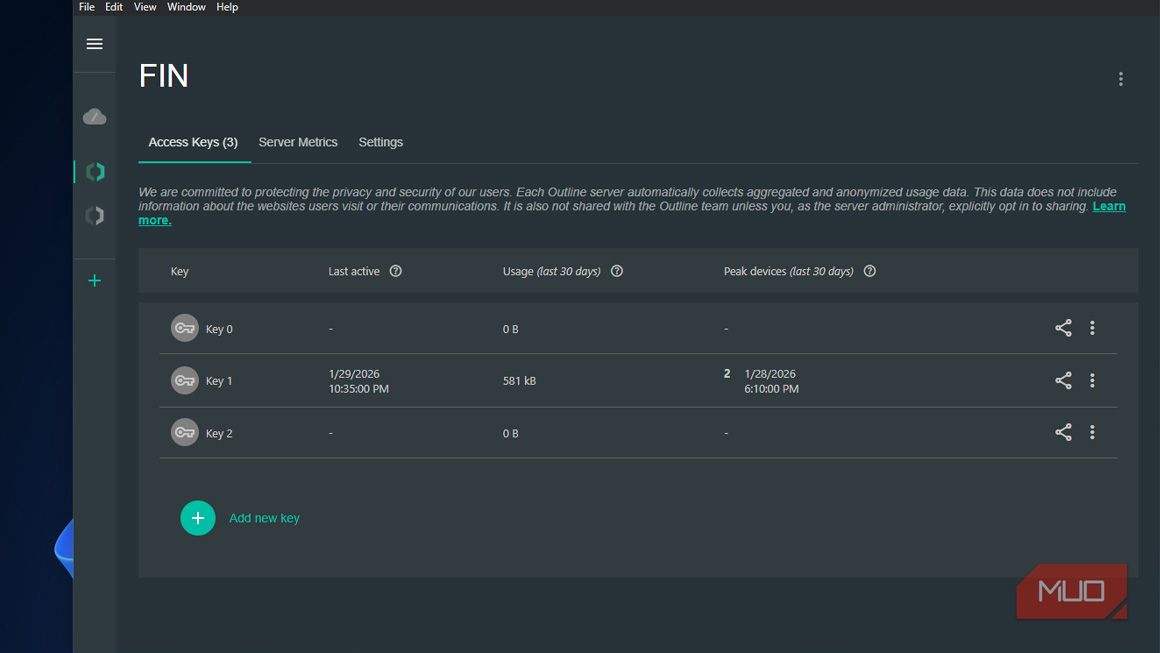The width and height of the screenshot is (1160, 653).
Task: Click the peak device count 2 for Key 1
Action: (x=727, y=373)
